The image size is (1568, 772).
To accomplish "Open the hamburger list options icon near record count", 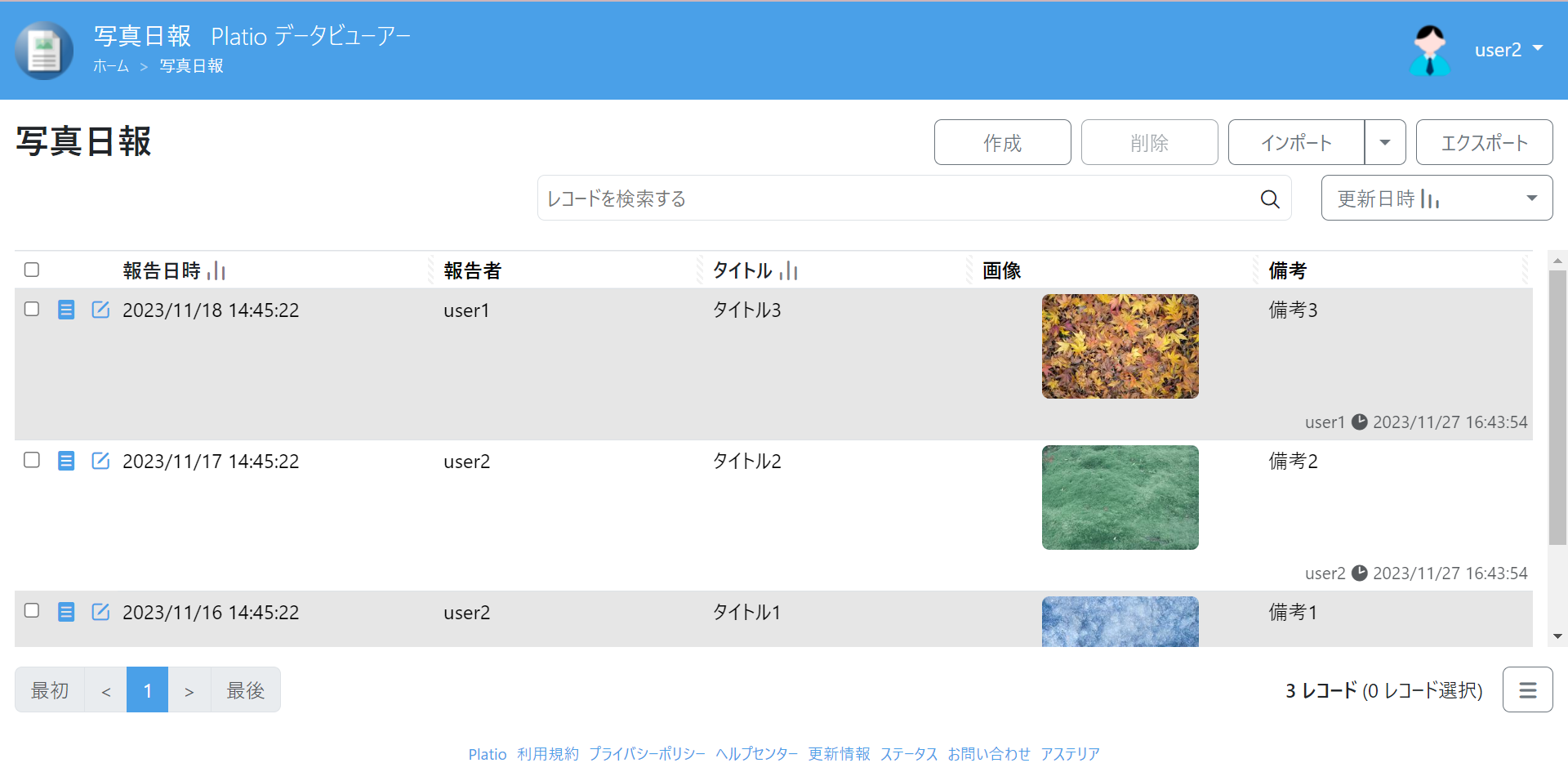I will [x=1527, y=689].
